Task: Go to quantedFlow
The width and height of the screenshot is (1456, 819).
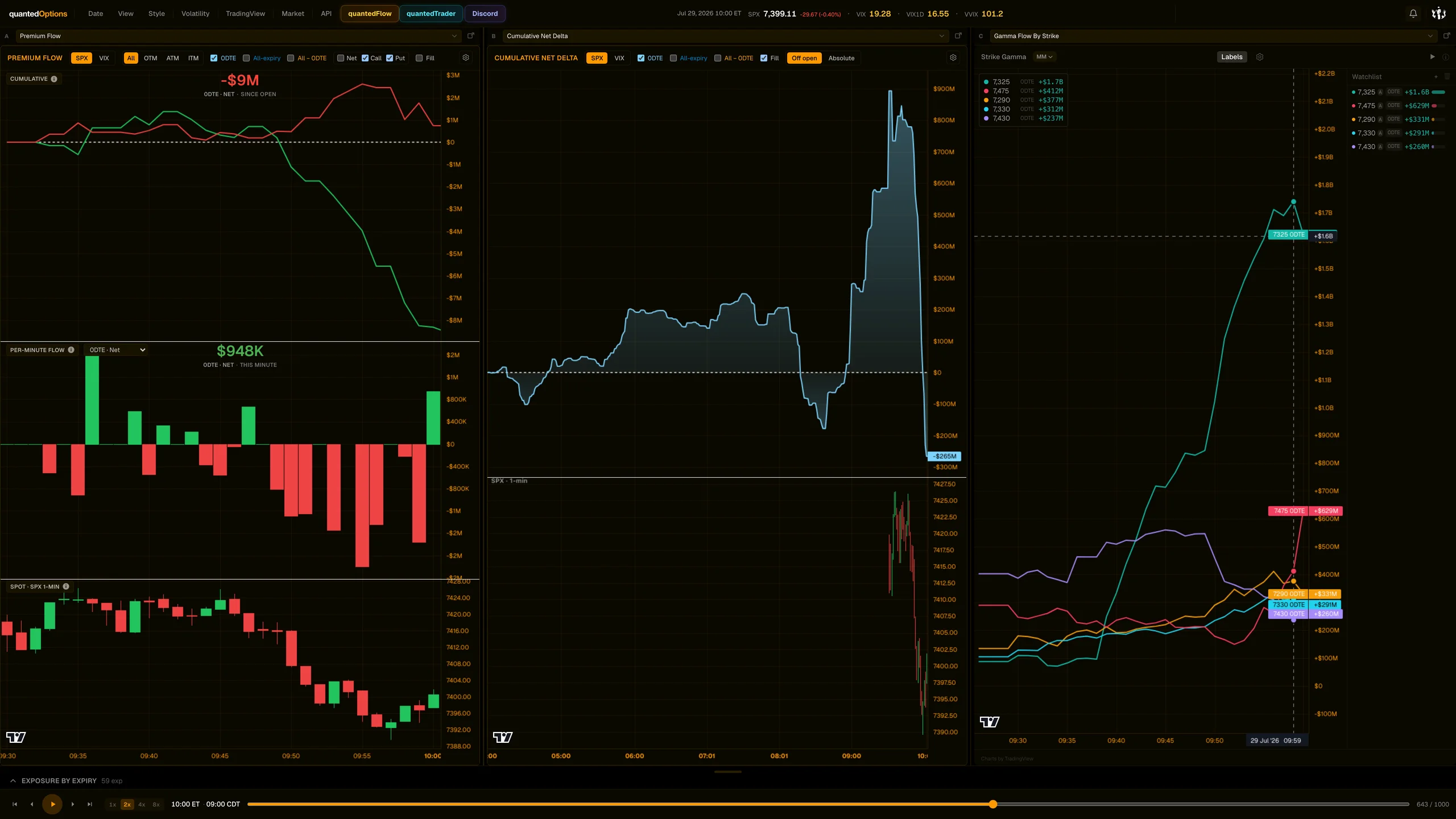Action: click(x=370, y=14)
